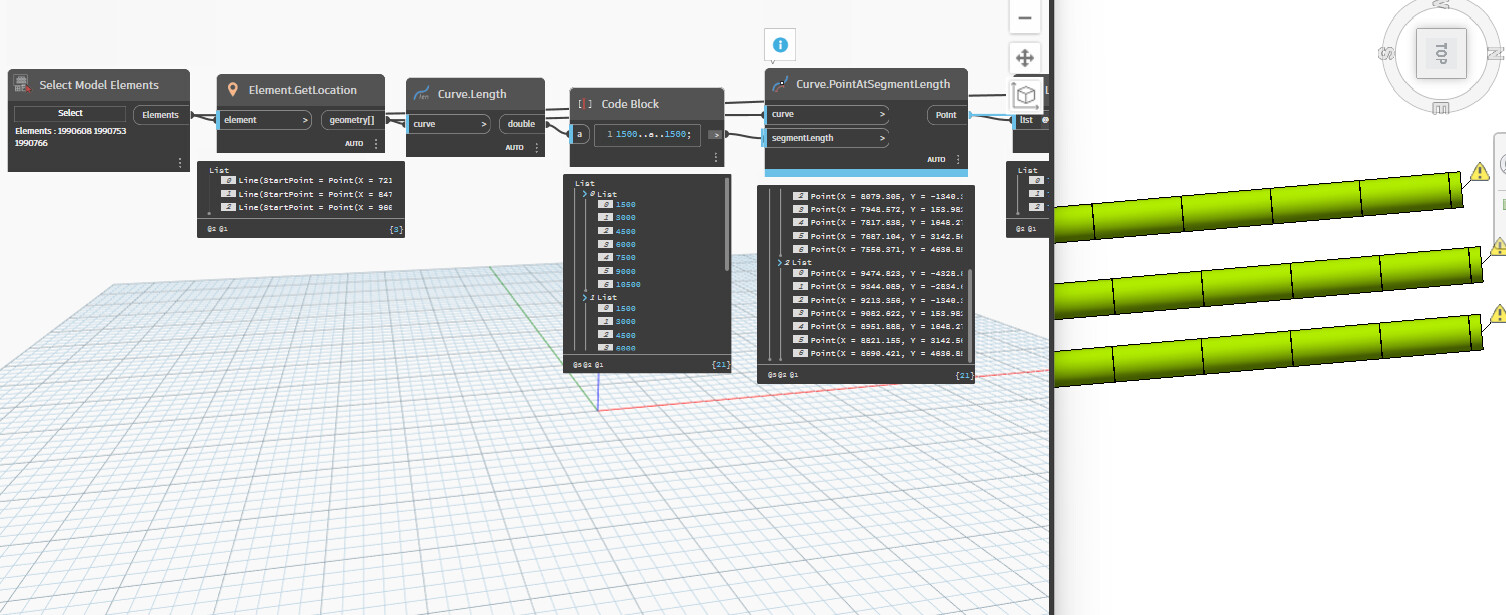This screenshot has height=615, width=1506.
Task: Click the Code Block expression input field
Action: click(x=648, y=134)
